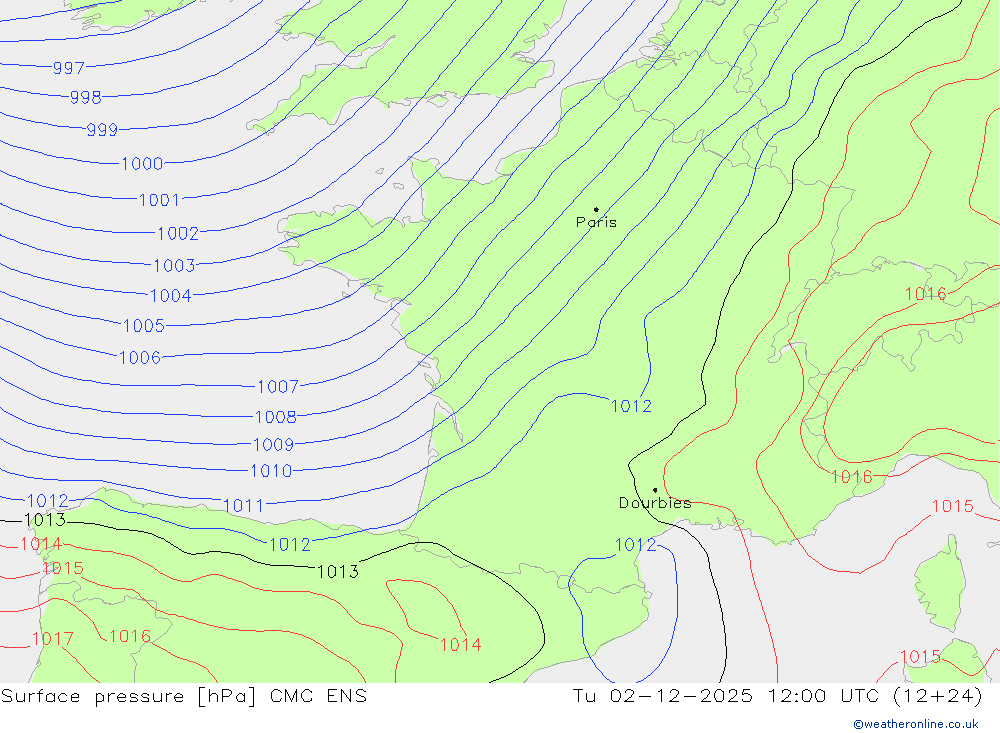Image resolution: width=1000 pixels, height=733 pixels.
Task: Click the 1005 pressure label
Action: tap(143, 325)
